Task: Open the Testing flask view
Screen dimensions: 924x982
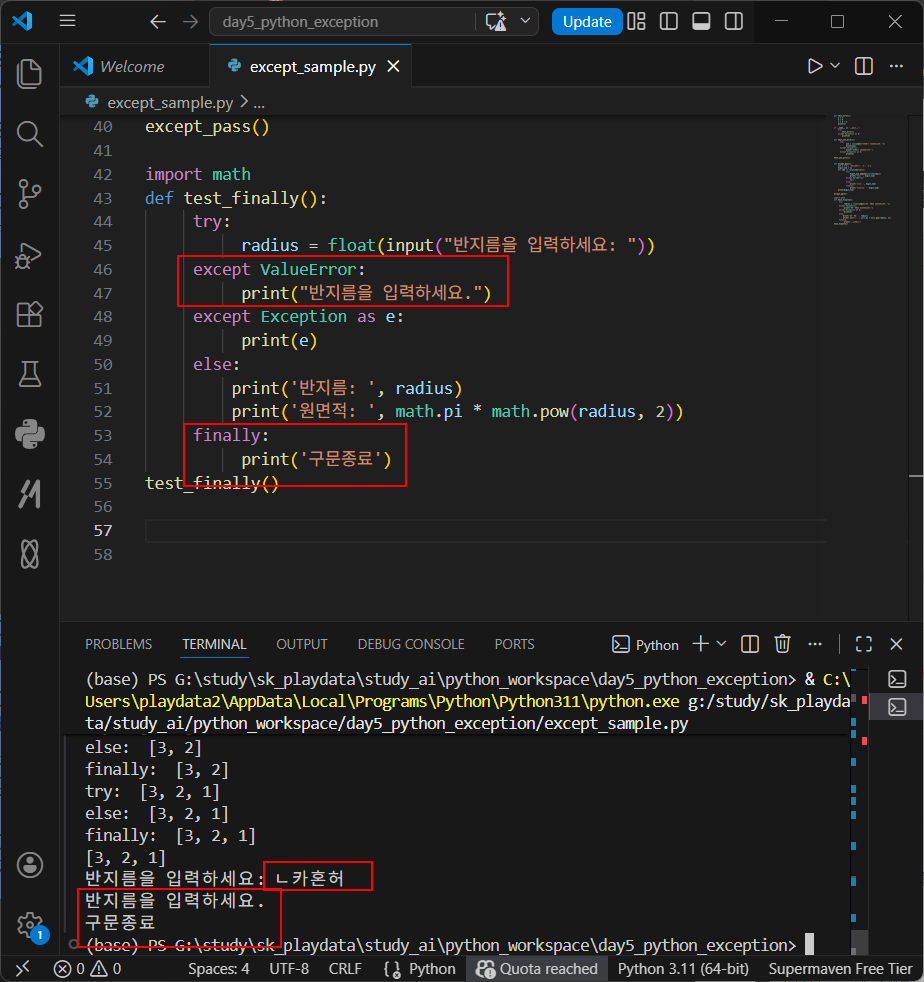Action: 29,374
